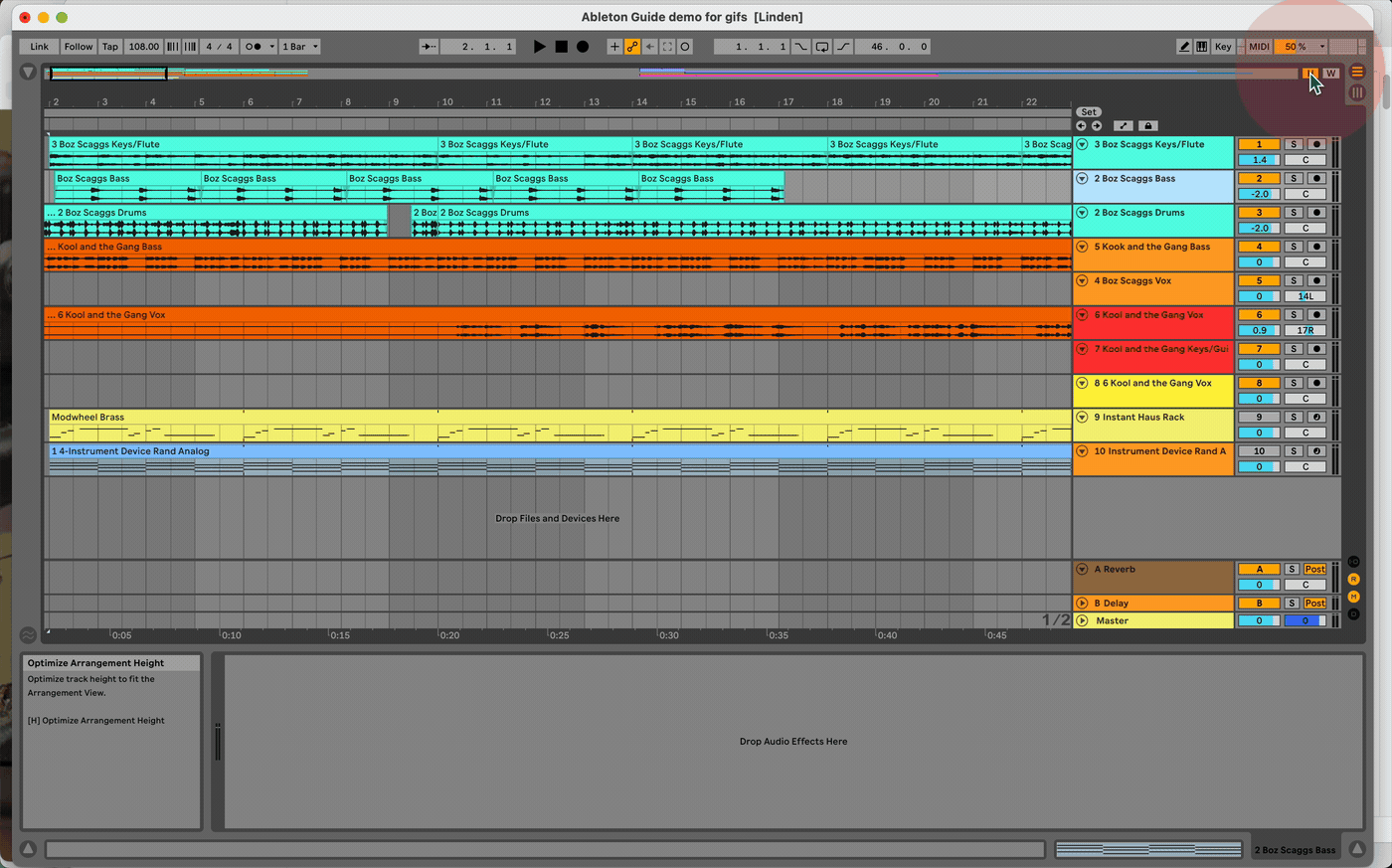The height and width of the screenshot is (868, 1392).
Task: Click the Stop transport button
Action: (561, 47)
